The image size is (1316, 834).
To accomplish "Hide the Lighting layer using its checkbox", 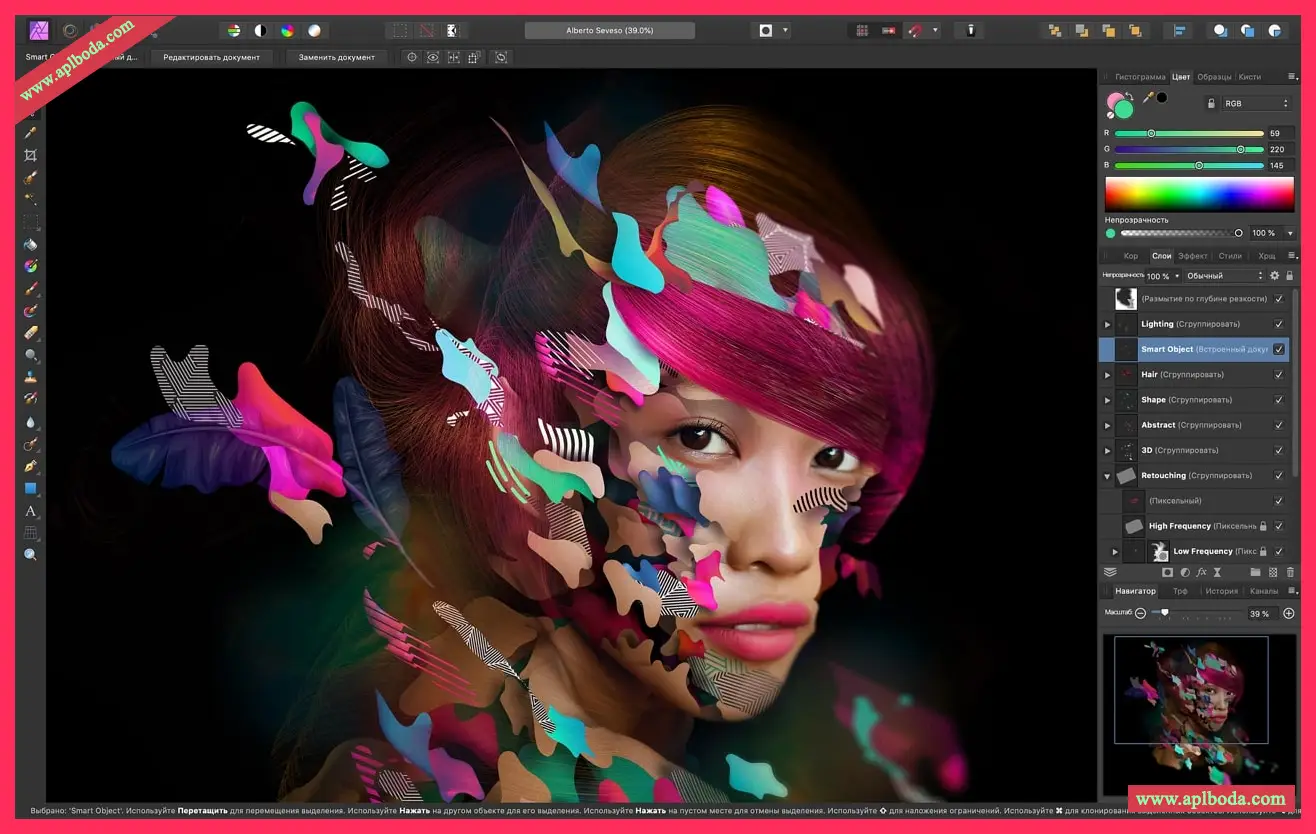I will [x=1279, y=324].
